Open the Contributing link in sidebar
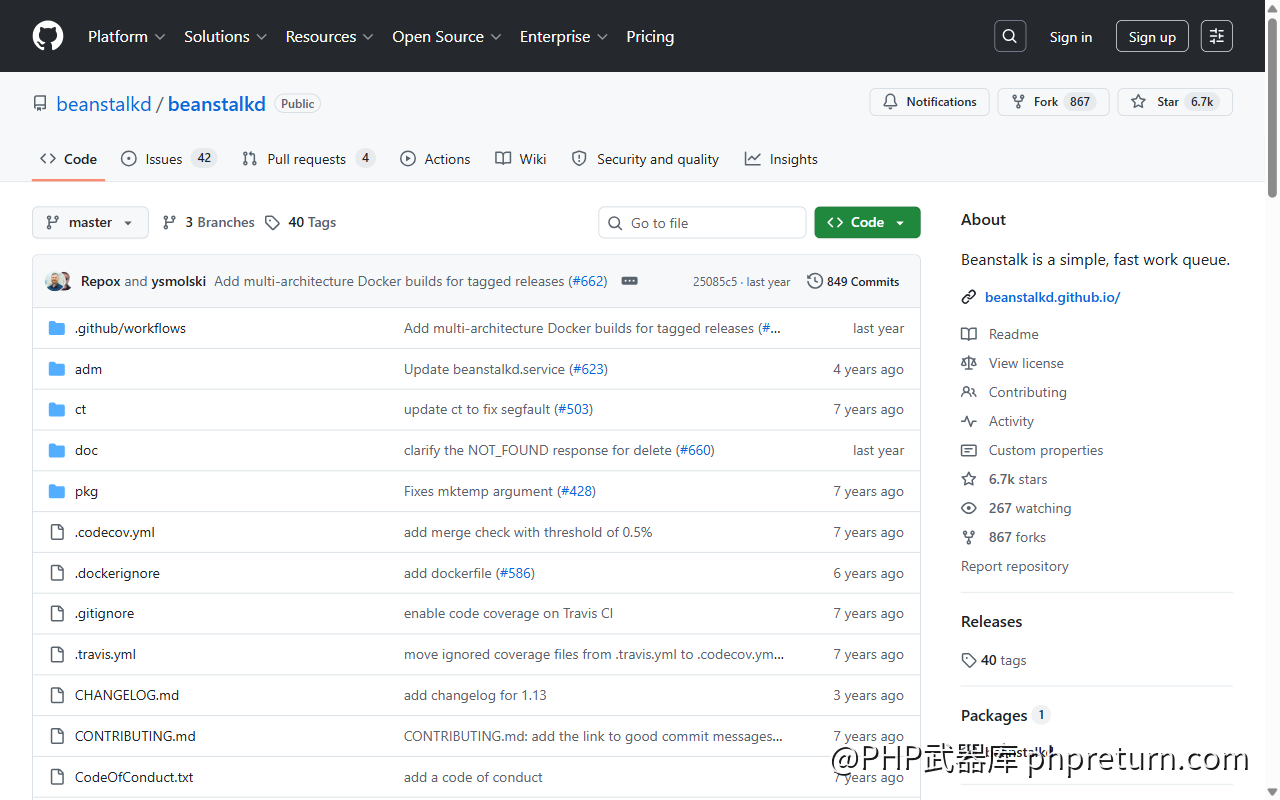The height and width of the screenshot is (800, 1280). pyautogui.click(x=1014, y=392)
